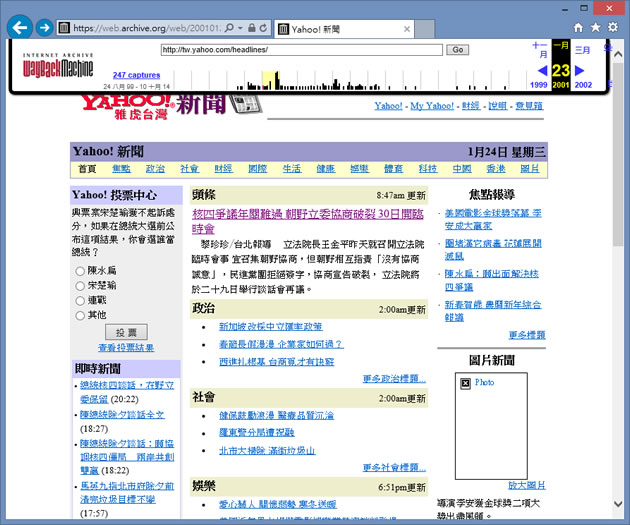Open the address bar search dropdown arrow
This screenshot has width=630, height=525.
(240, 29)
